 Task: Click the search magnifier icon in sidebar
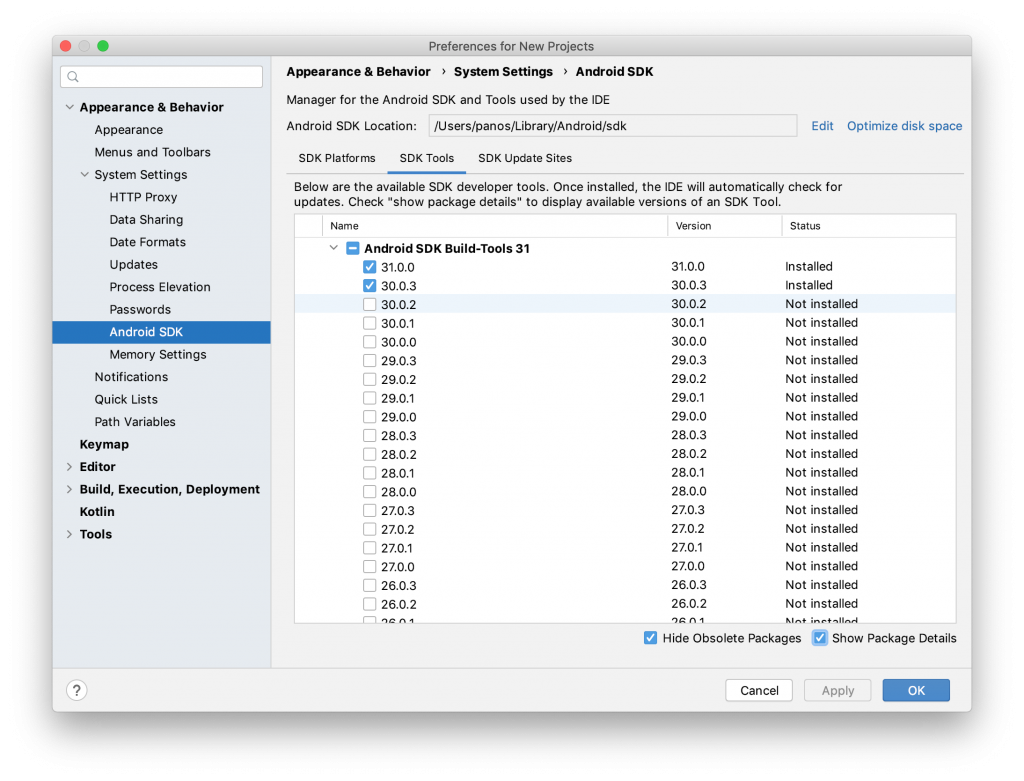(74, 77)
